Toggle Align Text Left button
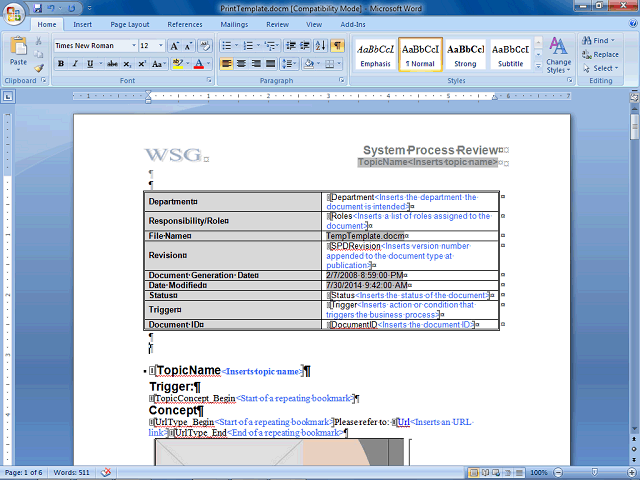Screen dimensions: 640x480 pos(227,64)
